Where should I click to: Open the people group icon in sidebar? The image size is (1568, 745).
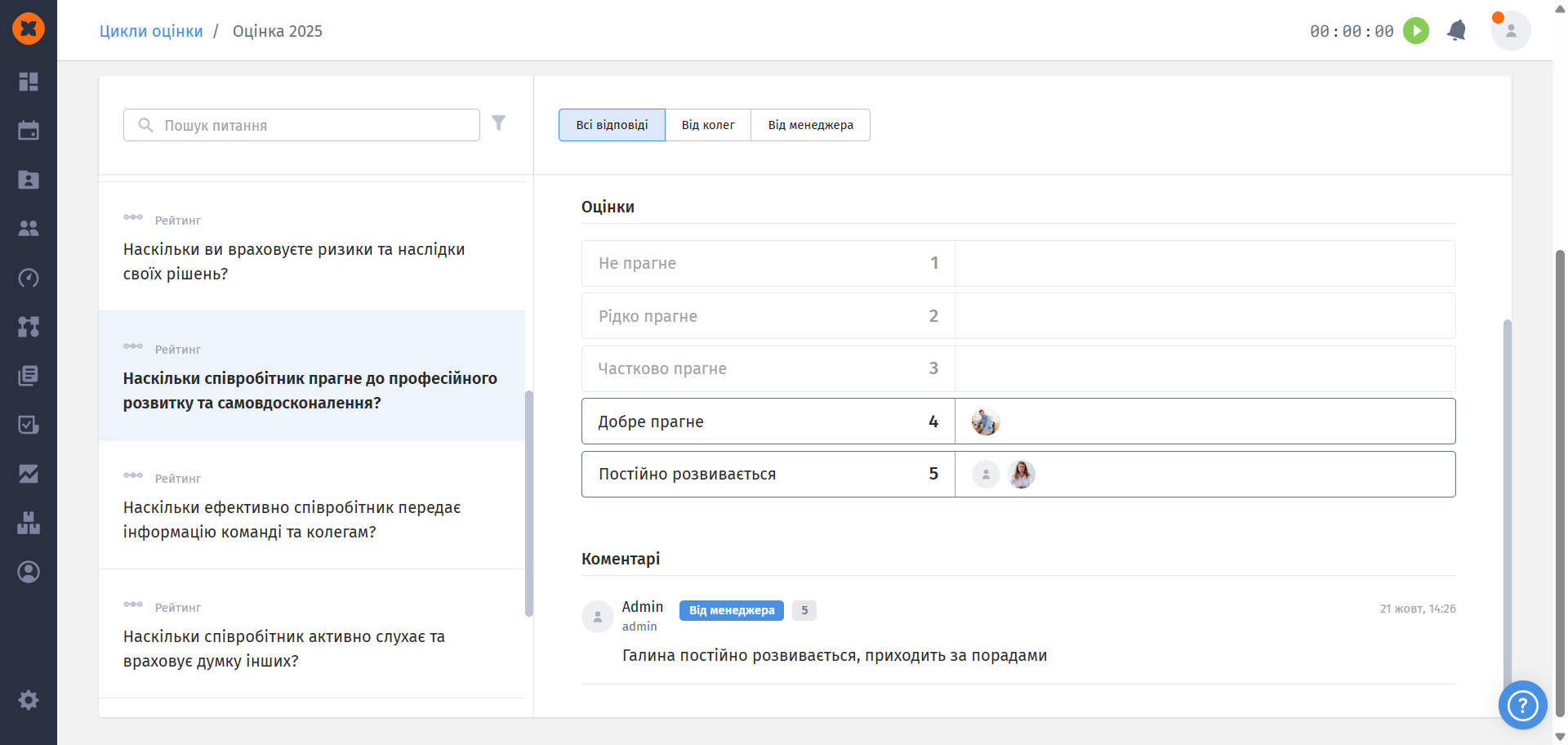point(29,229)
